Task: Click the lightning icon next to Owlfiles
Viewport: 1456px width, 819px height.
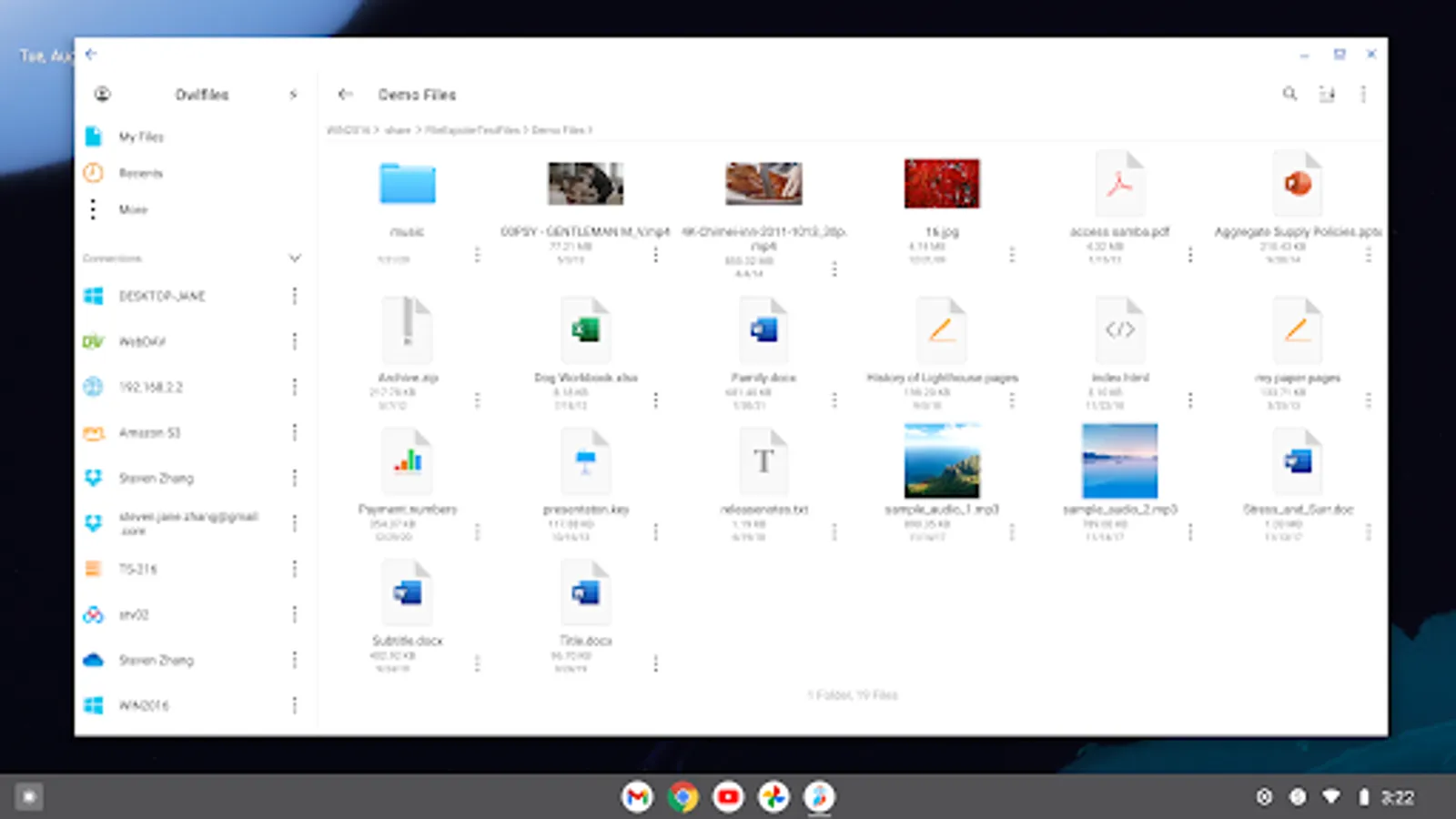Action: (293, 94)
